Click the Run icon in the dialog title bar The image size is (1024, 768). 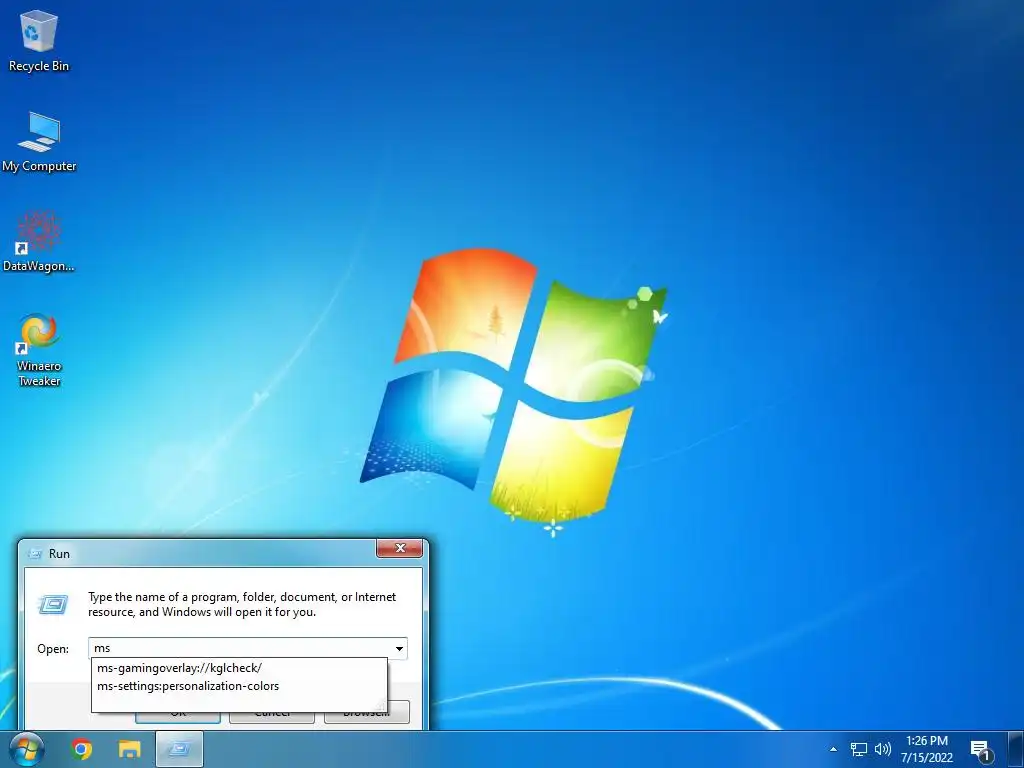(35, 554)
